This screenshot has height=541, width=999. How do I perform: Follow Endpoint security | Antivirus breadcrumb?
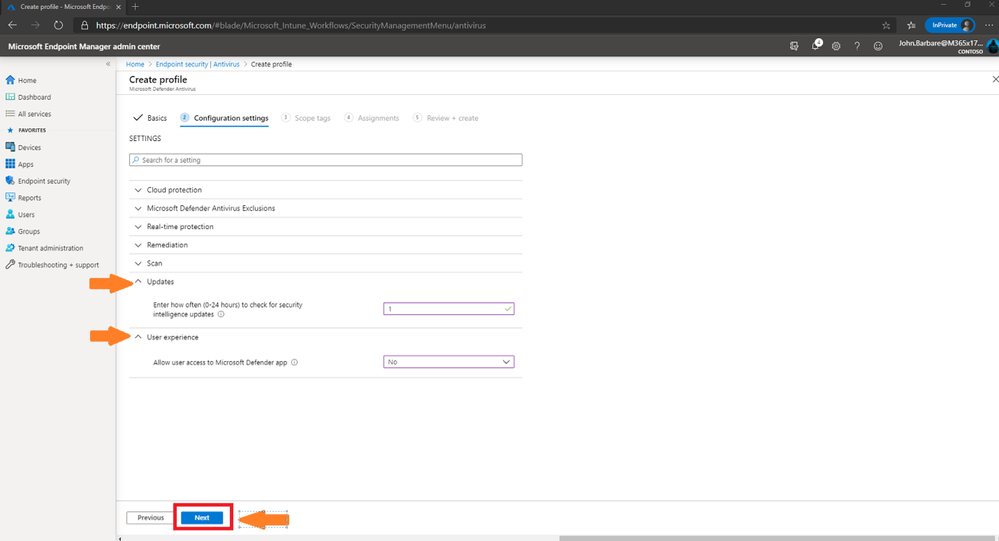click(x=198, y=64)
